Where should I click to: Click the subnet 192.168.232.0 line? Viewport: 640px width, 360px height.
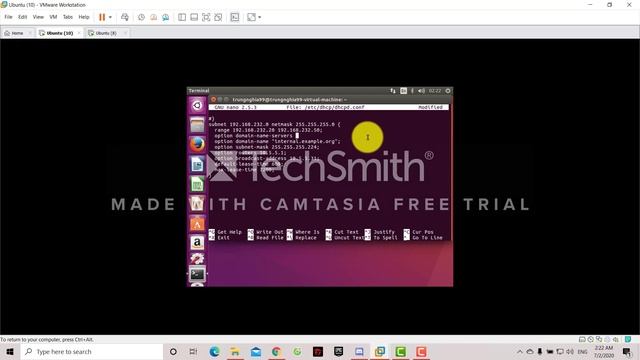pyautogui.click(x=274, y=124)
